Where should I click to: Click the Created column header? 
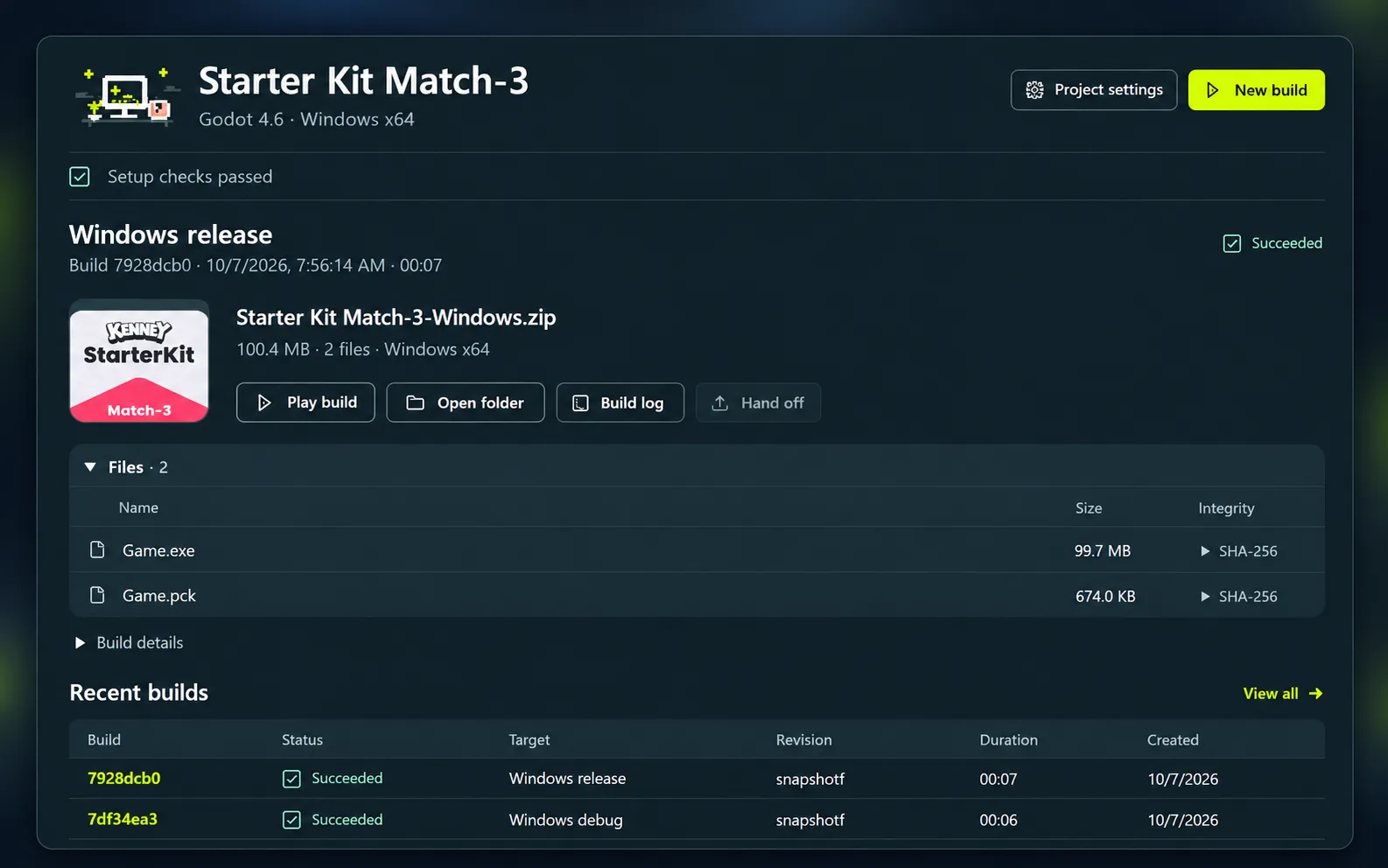click(1173, 740)
